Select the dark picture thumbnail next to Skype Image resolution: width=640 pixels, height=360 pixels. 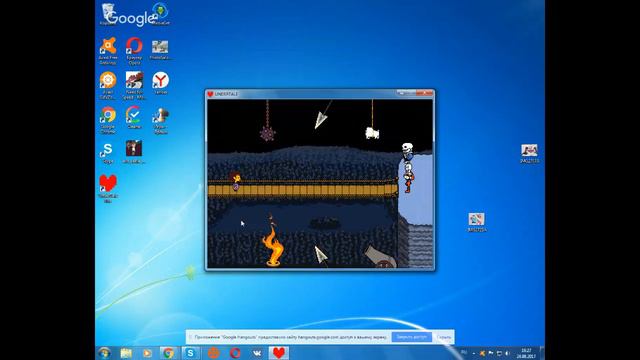coord(134,151)
